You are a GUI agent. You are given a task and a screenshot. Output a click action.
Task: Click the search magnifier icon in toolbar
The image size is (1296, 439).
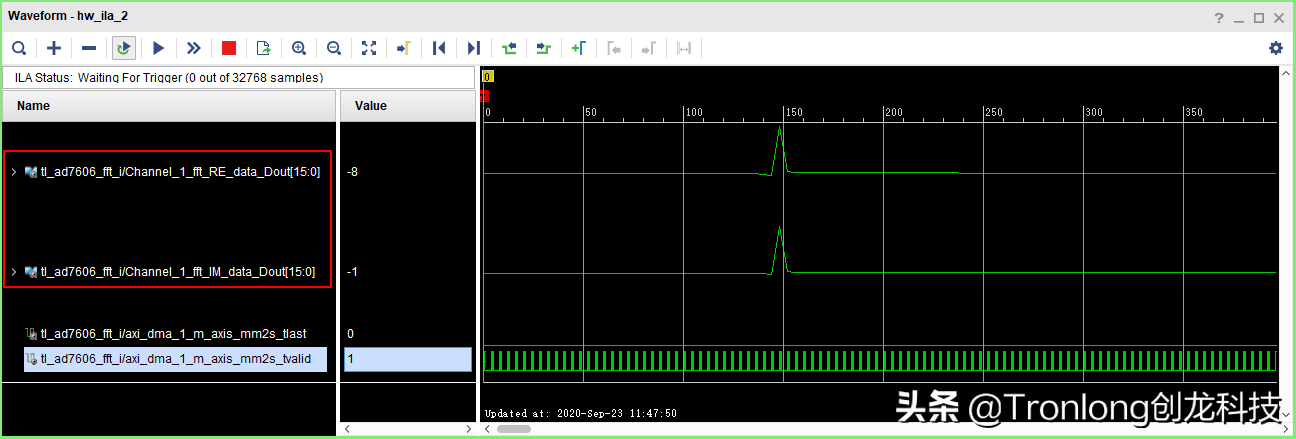19,48
